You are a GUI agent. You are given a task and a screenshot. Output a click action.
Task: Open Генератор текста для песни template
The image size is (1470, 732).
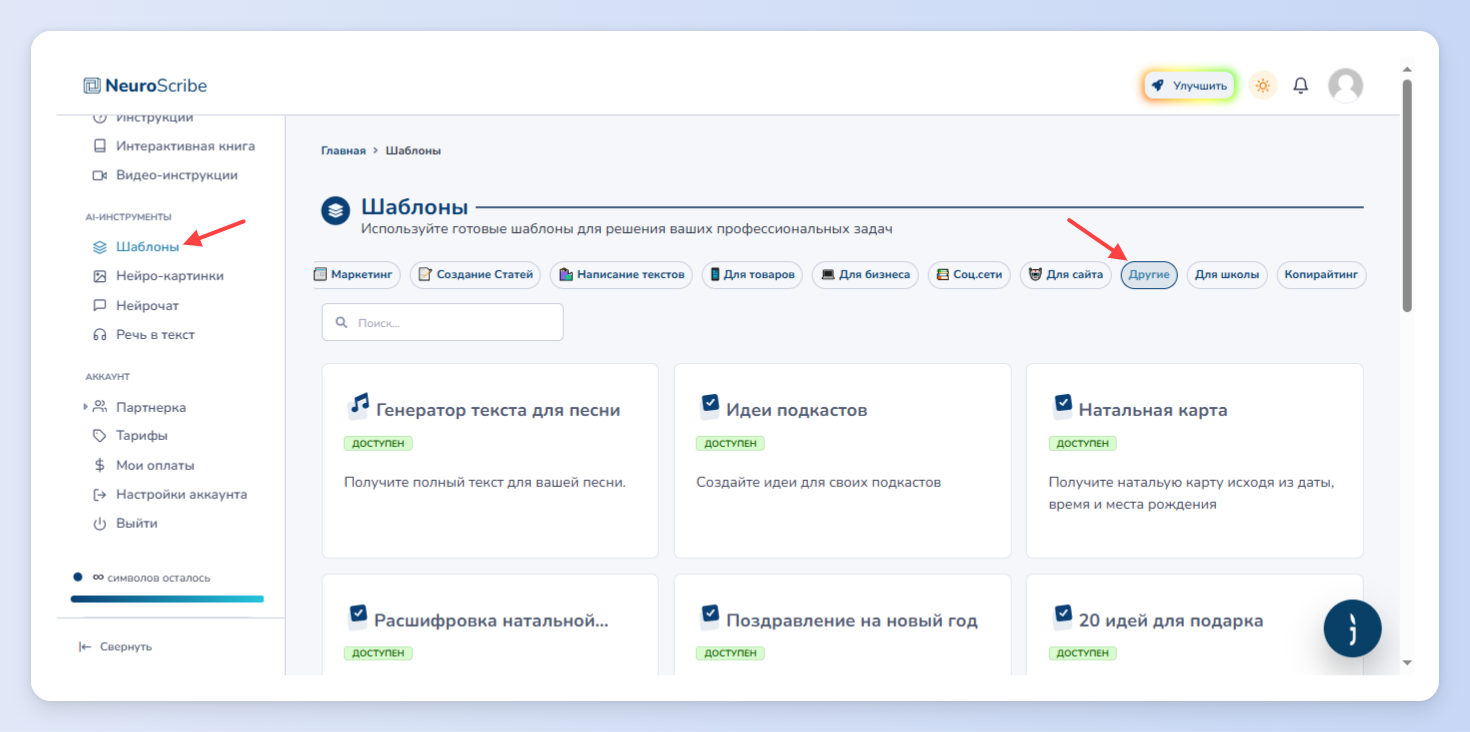tap(490, 460)
